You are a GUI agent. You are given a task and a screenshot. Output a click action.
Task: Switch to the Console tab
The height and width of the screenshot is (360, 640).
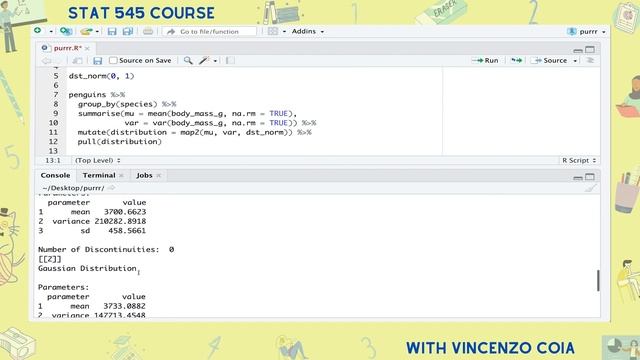click(x=56, y=175)
